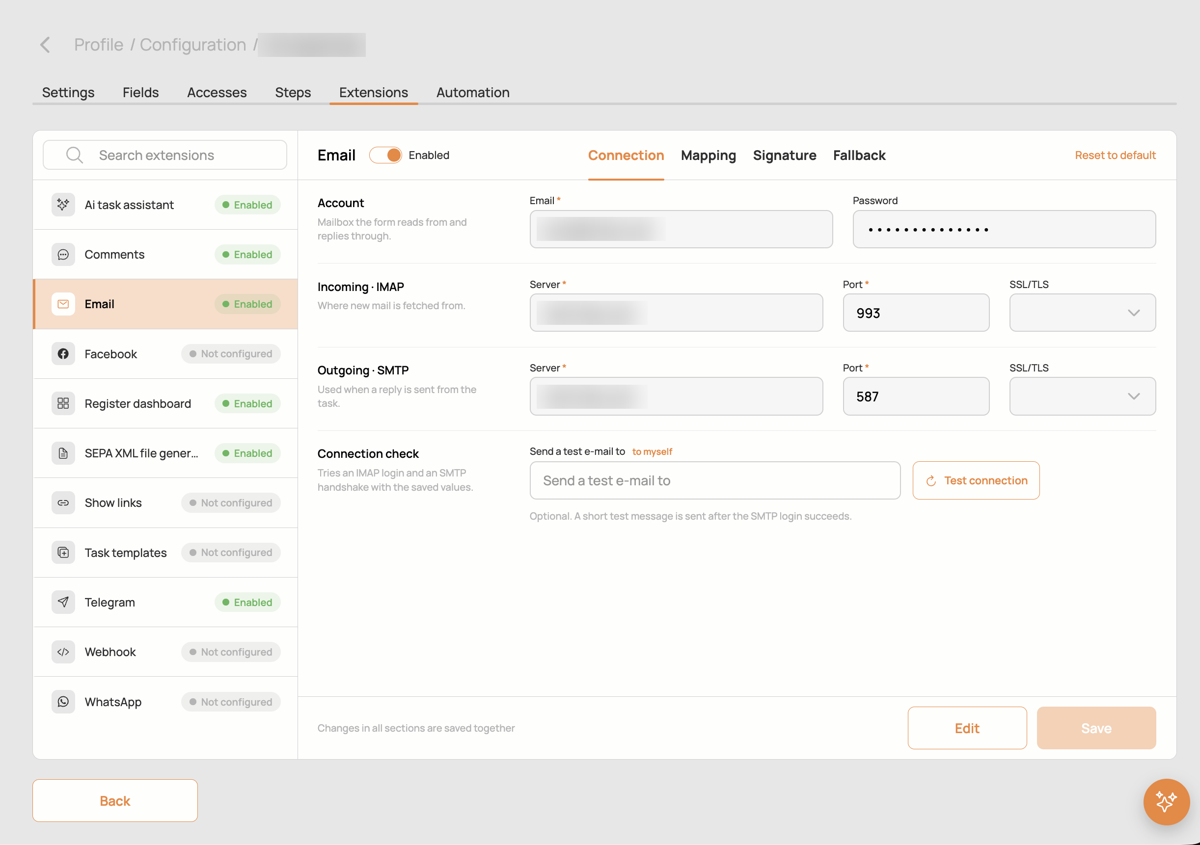Click Profile in the breadcrumb

[99, 45]
